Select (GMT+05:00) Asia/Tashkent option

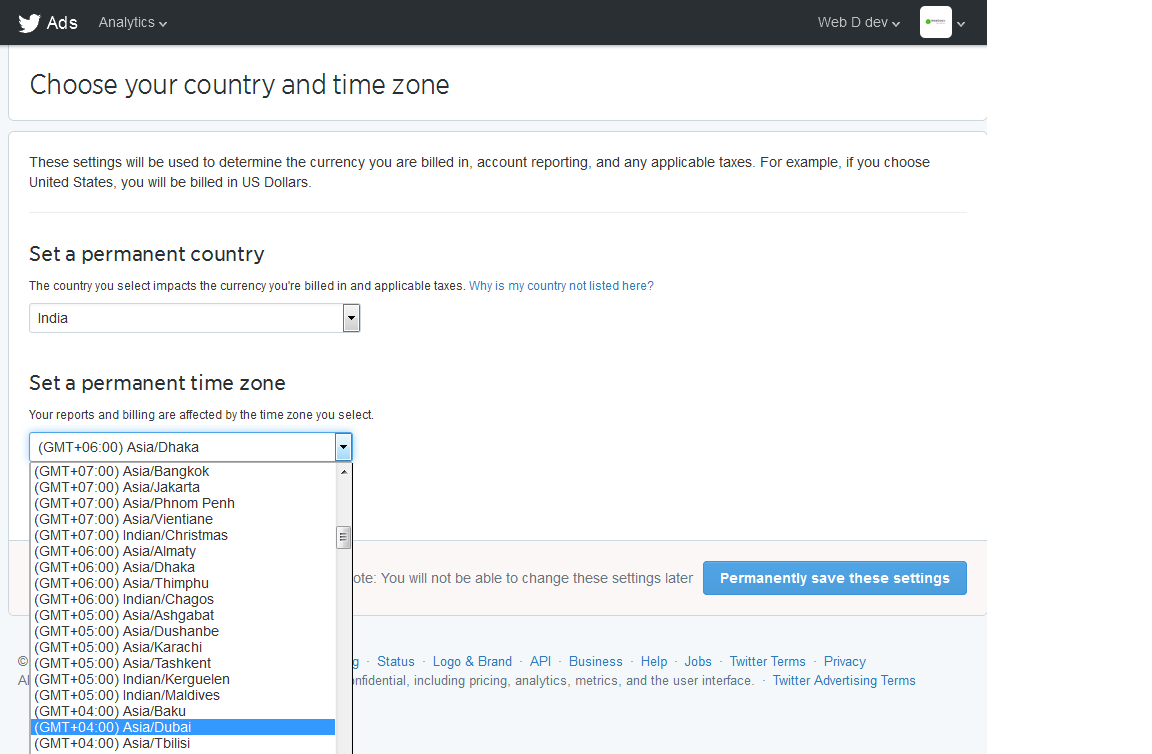pos(183,664)
